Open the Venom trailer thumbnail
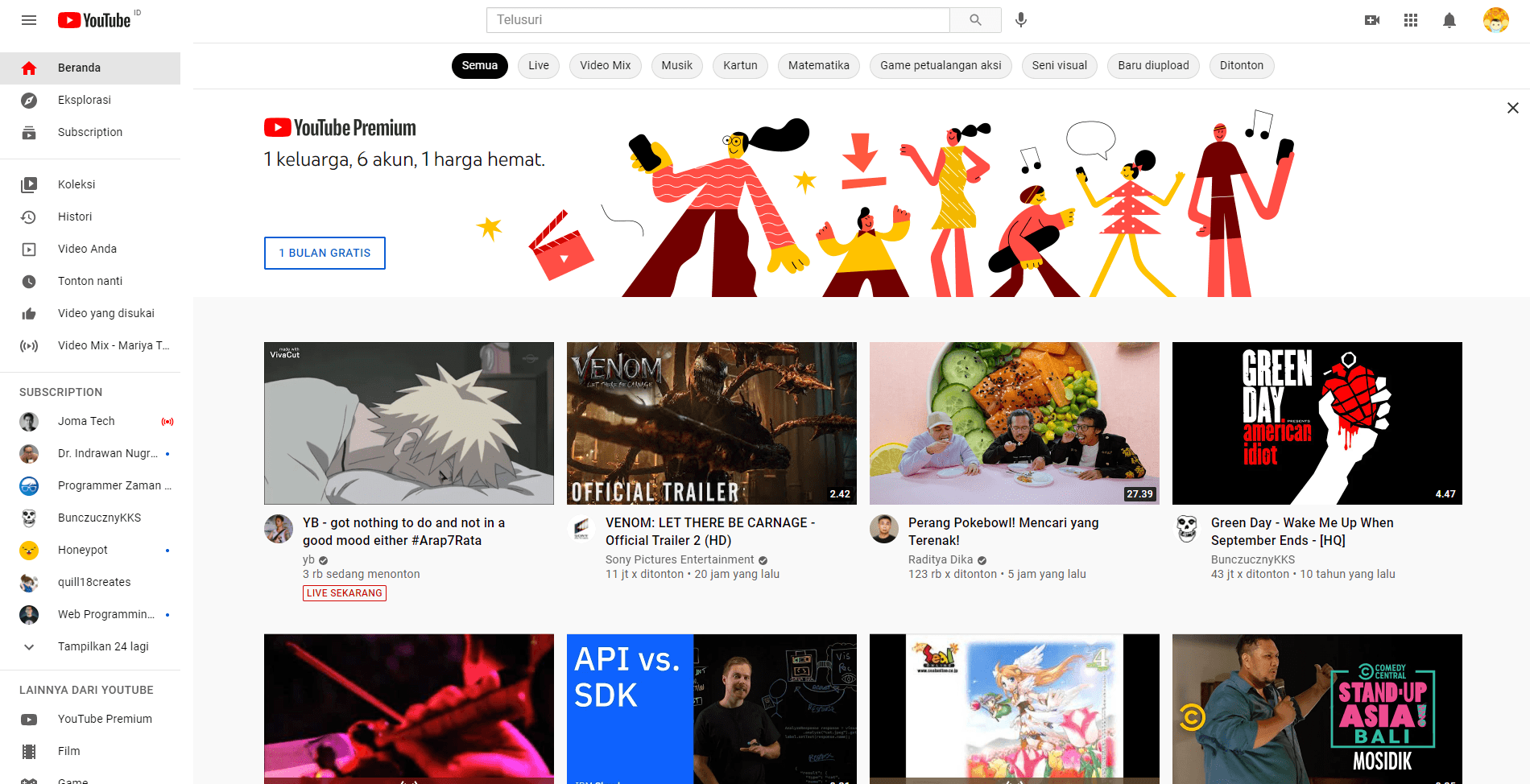The image size is (1530, 784). click(712, 423)
